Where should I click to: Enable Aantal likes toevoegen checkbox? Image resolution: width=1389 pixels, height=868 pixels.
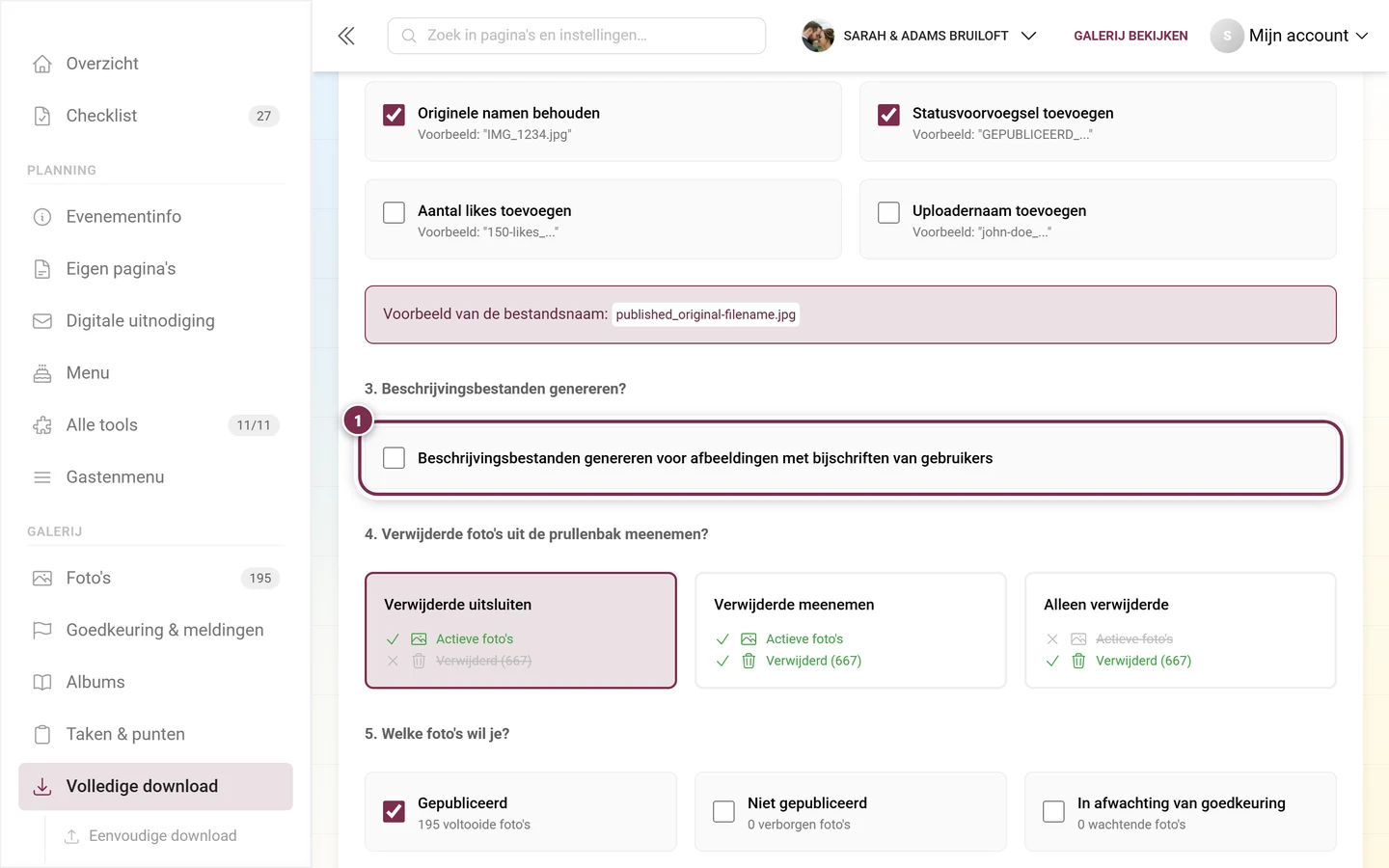point(394,212)
